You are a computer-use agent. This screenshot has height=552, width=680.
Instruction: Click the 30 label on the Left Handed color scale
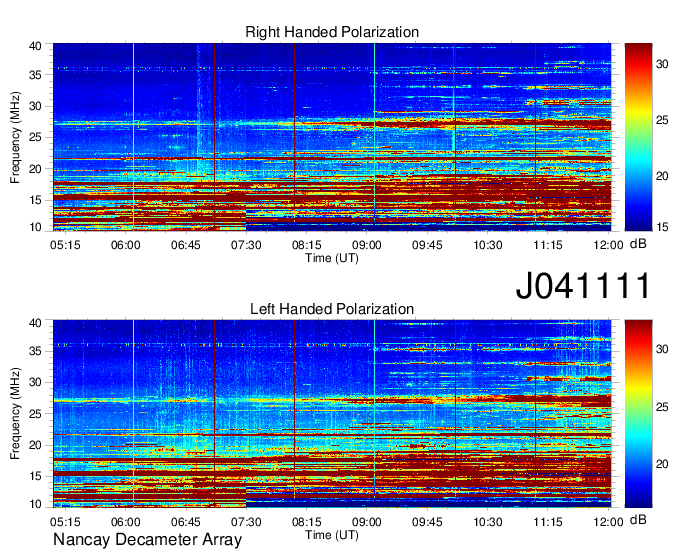pyautogui.click(x=662, y=349)
